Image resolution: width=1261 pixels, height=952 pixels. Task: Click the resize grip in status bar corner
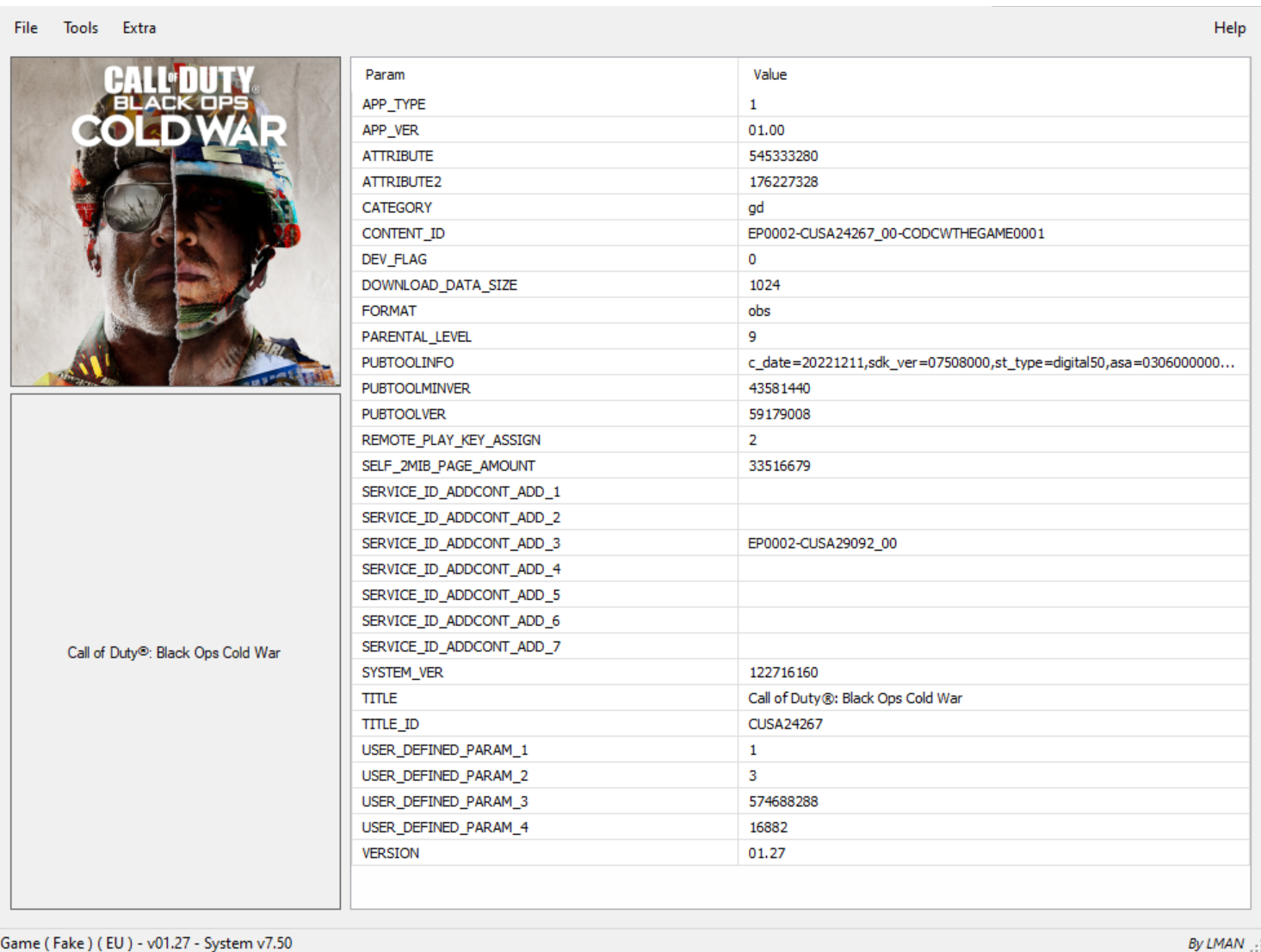(x=1254, y=946)
